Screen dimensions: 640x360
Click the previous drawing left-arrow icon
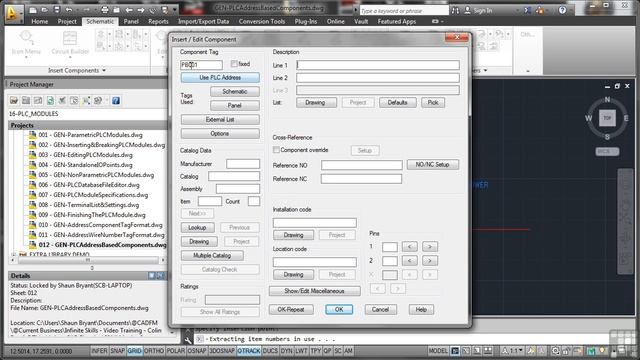pyautogui.click(x=129, y=10)
